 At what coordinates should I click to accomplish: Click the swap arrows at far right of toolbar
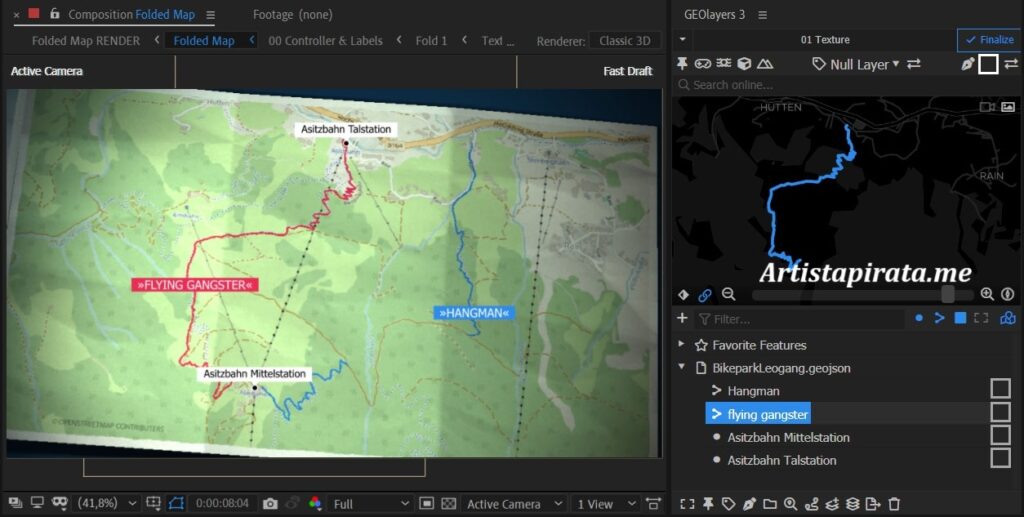(x=1011, y=63)
